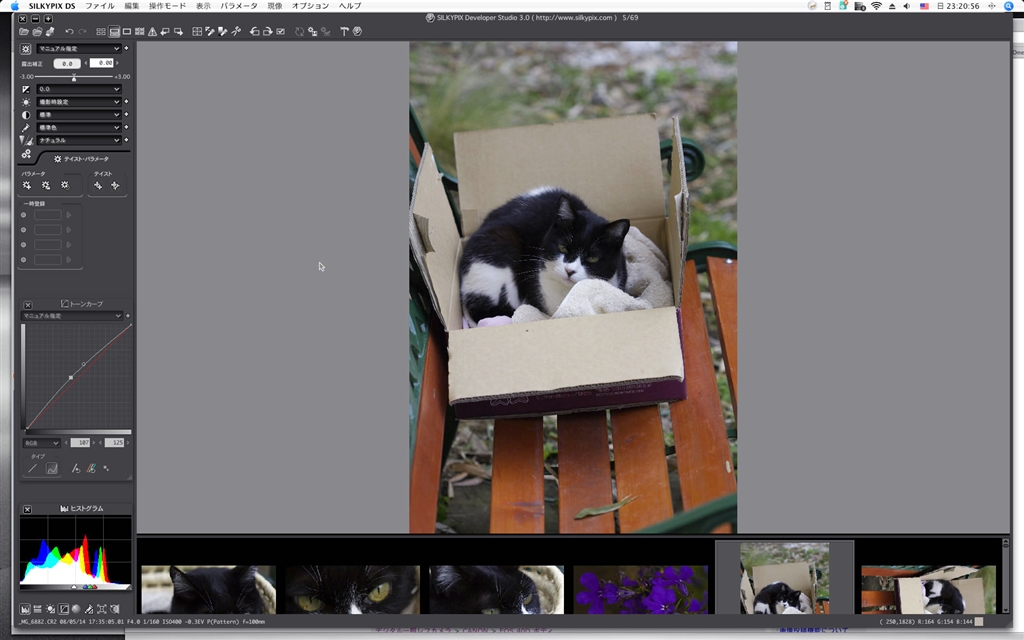Select the smooth curve tone curve type
This screenshot has height=640, width=1024.
tap(52, 468)
